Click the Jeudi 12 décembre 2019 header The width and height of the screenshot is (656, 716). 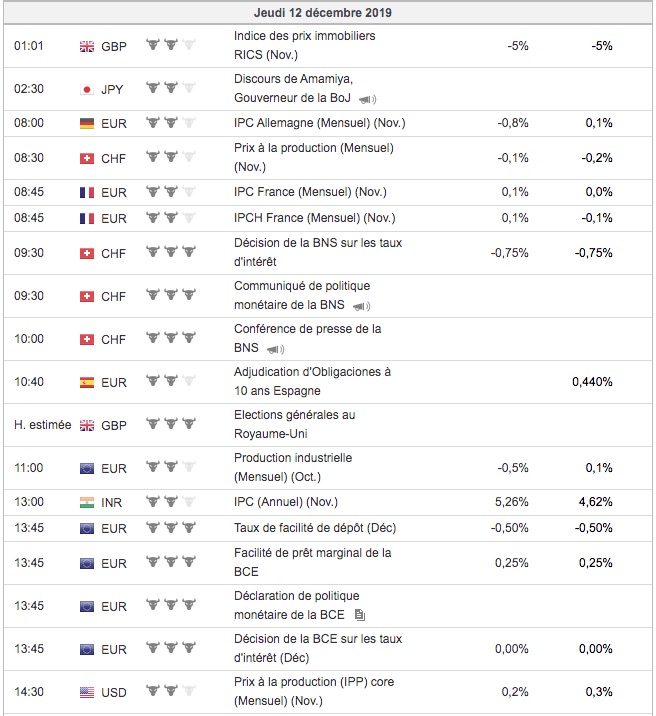point(328,13)
